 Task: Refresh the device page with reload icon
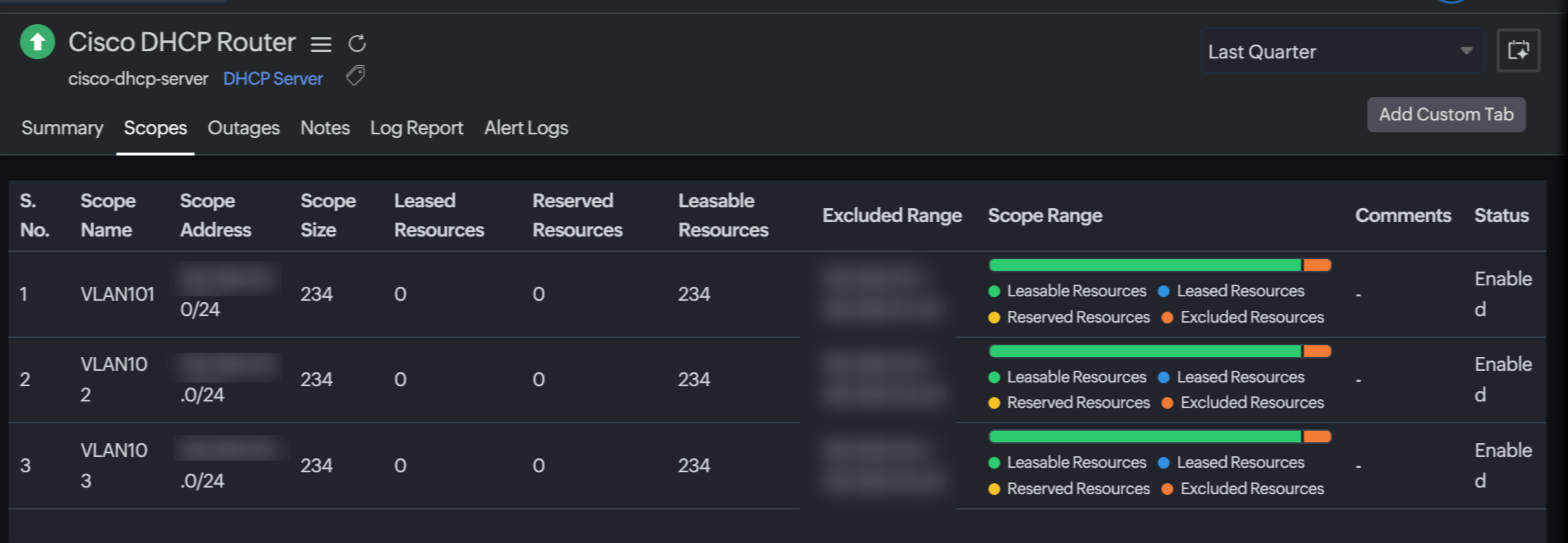[x=357, y=44]
